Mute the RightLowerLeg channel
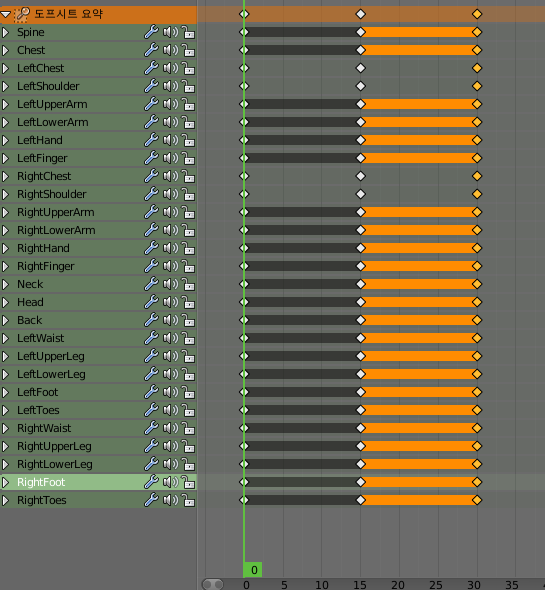The height and width of the screenshot is (590, 545). (171, 464)
